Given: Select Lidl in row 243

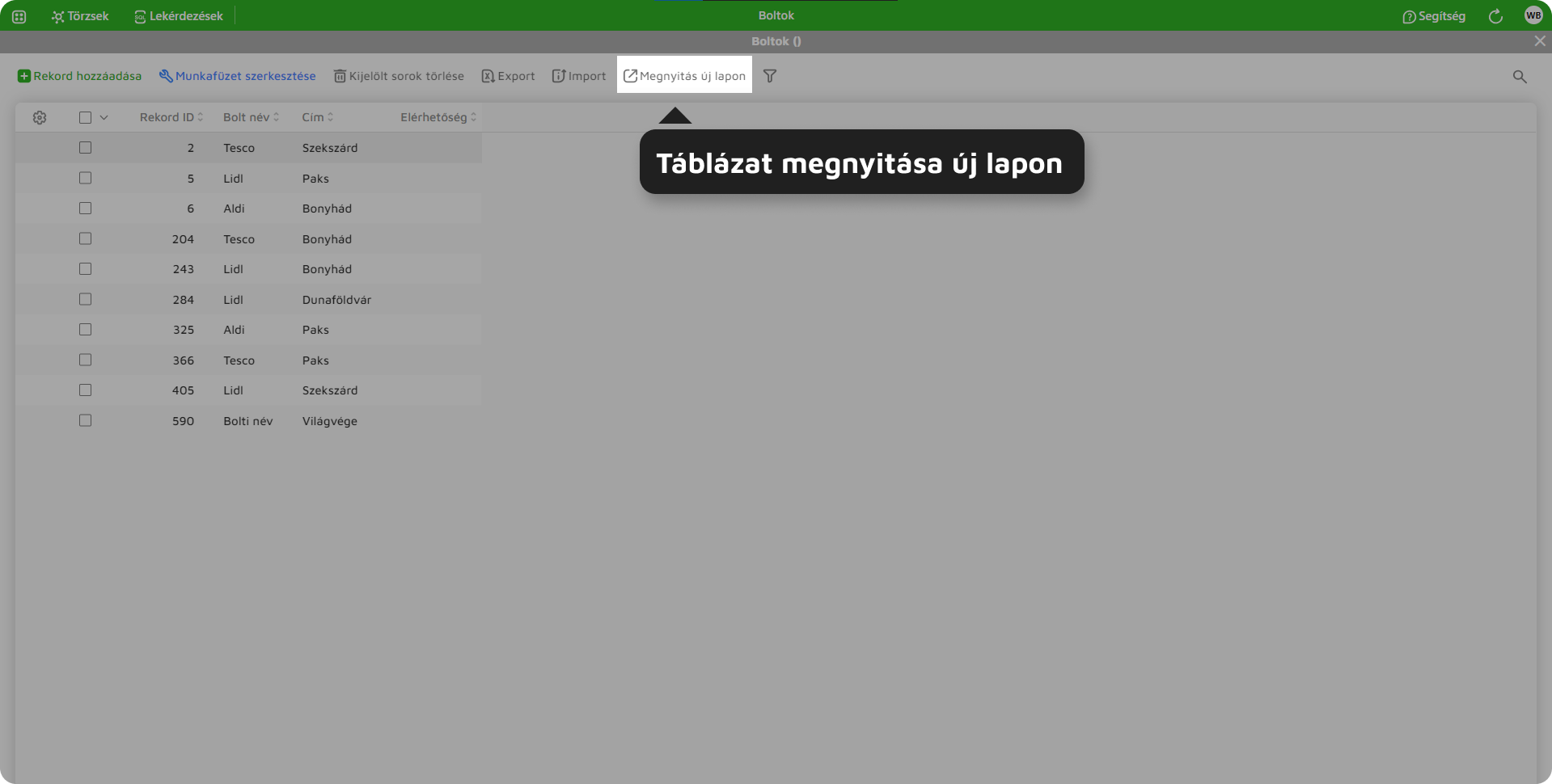Looking at the screenshot, I should (233, 269).
